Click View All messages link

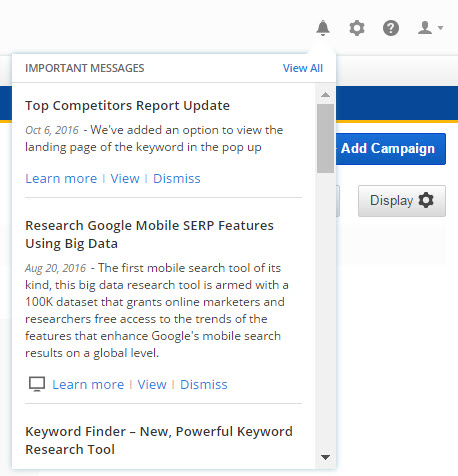pos(303,68)
